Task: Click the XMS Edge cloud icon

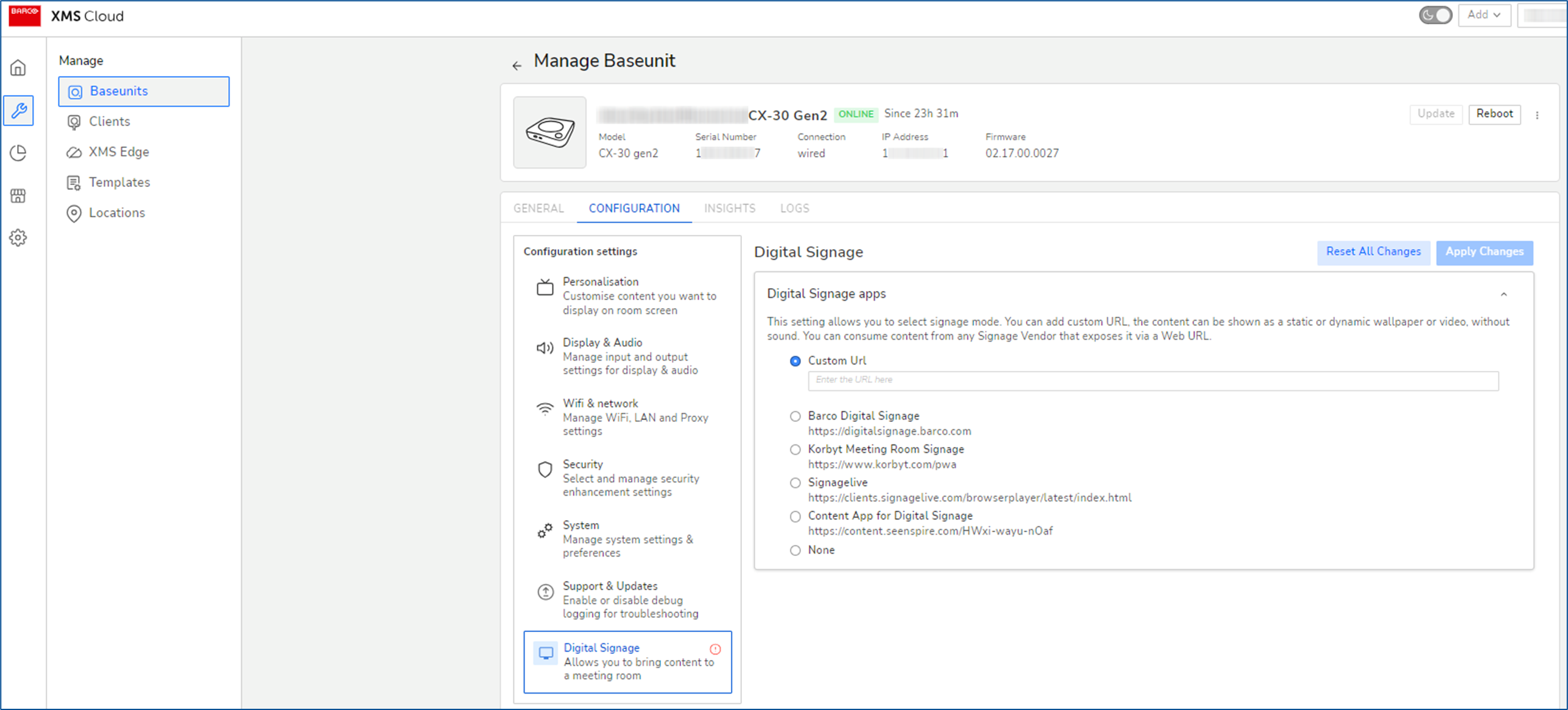Action: [x=74, y=152]
